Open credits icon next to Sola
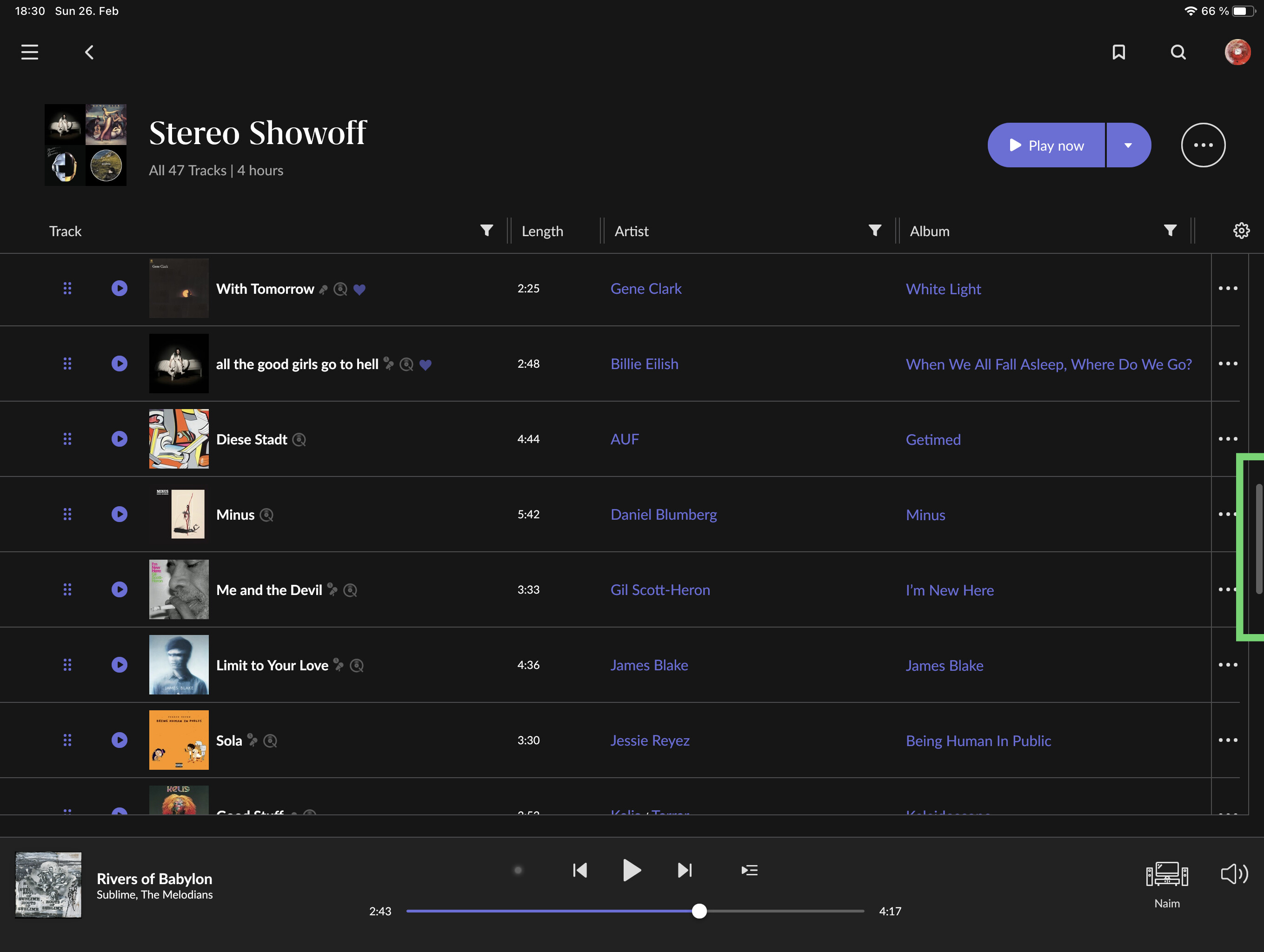This screenshot has height=952, width=1264. (270, 741)
